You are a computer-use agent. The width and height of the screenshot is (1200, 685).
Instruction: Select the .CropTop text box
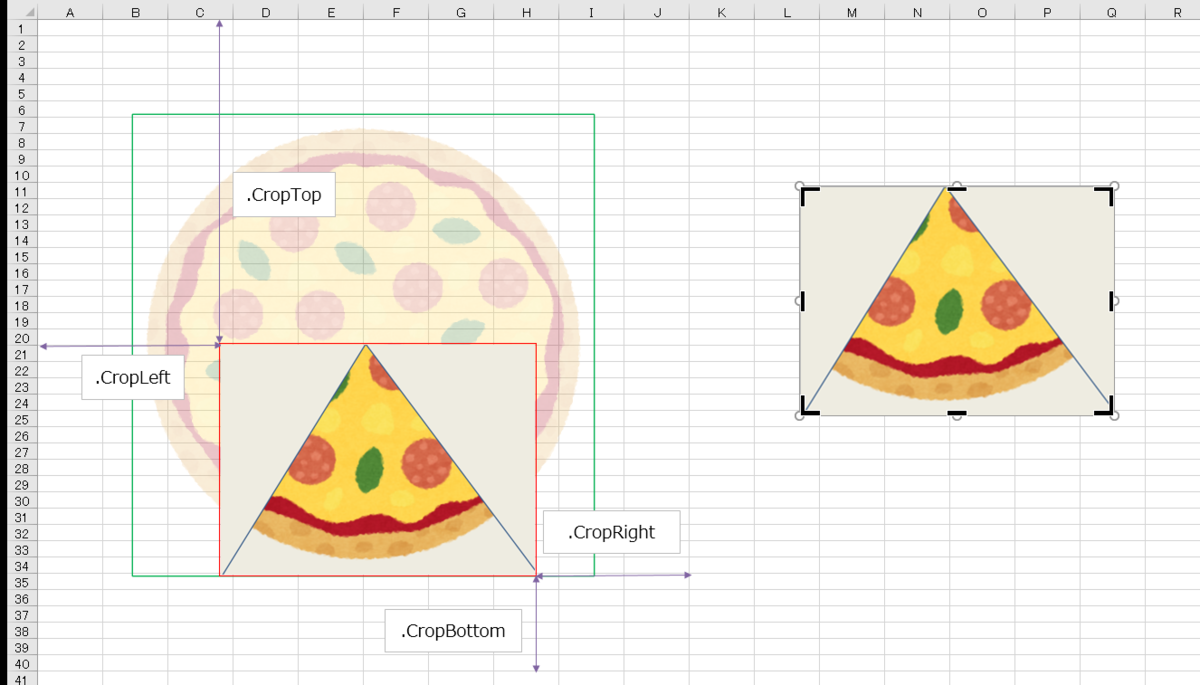284,195
